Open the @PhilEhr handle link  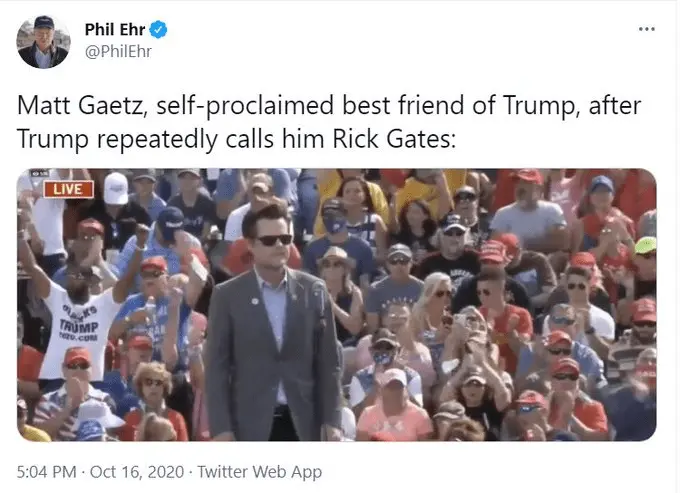(118, 52)
